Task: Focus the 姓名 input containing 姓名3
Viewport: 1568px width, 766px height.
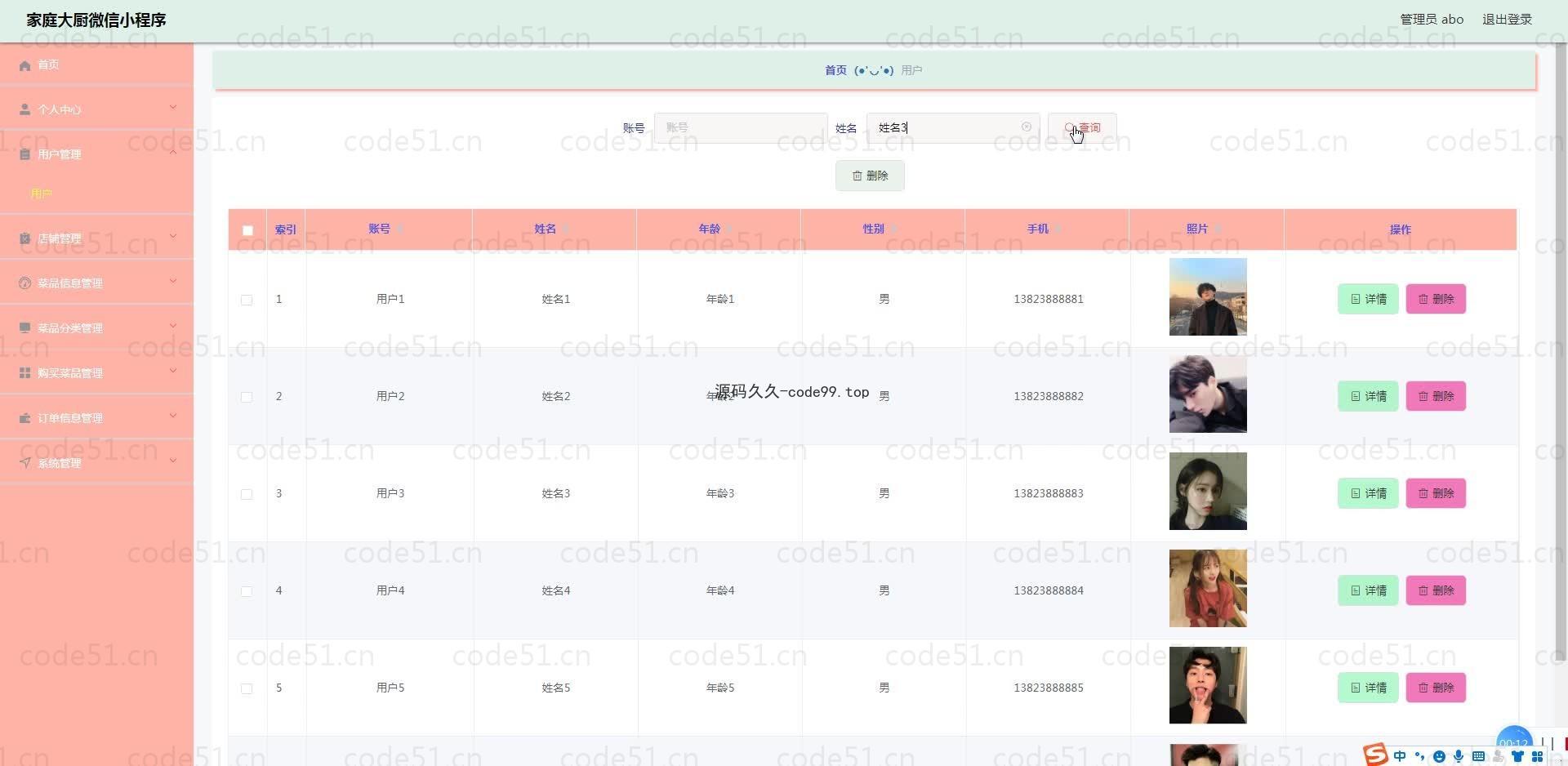Action: click(952, 127)
